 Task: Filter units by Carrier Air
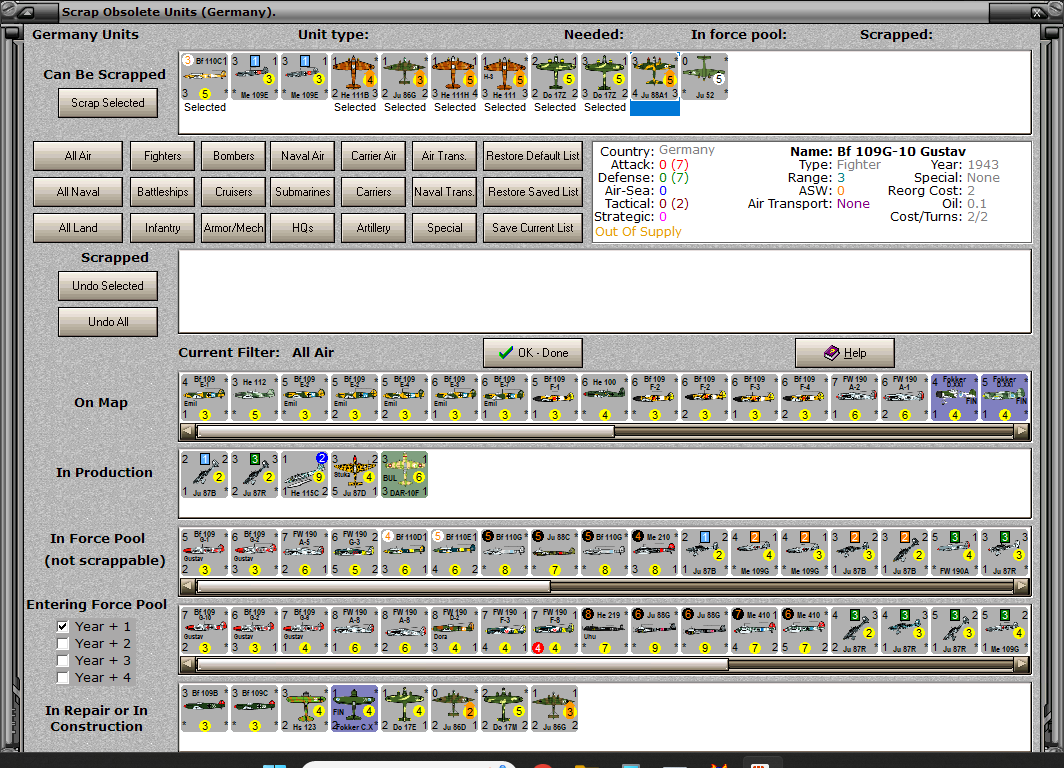[x=373, y=156]
